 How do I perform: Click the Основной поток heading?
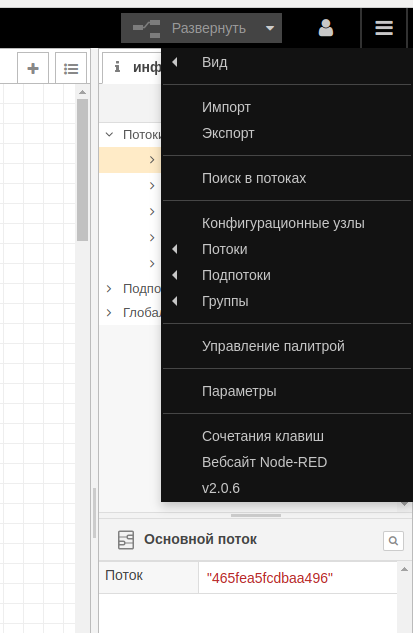click(200, 540)
